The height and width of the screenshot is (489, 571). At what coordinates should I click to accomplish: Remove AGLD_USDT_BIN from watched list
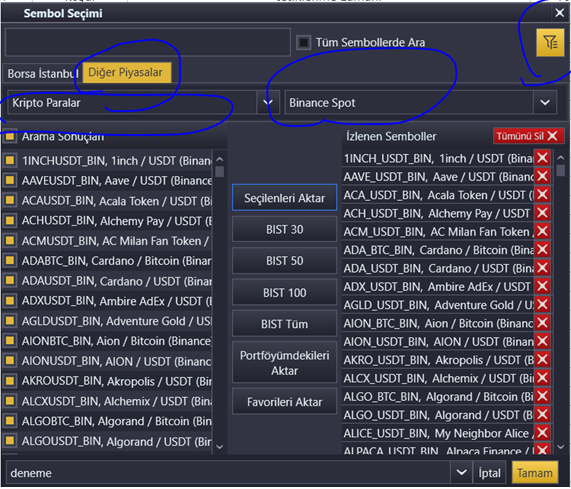pos(542,304)
